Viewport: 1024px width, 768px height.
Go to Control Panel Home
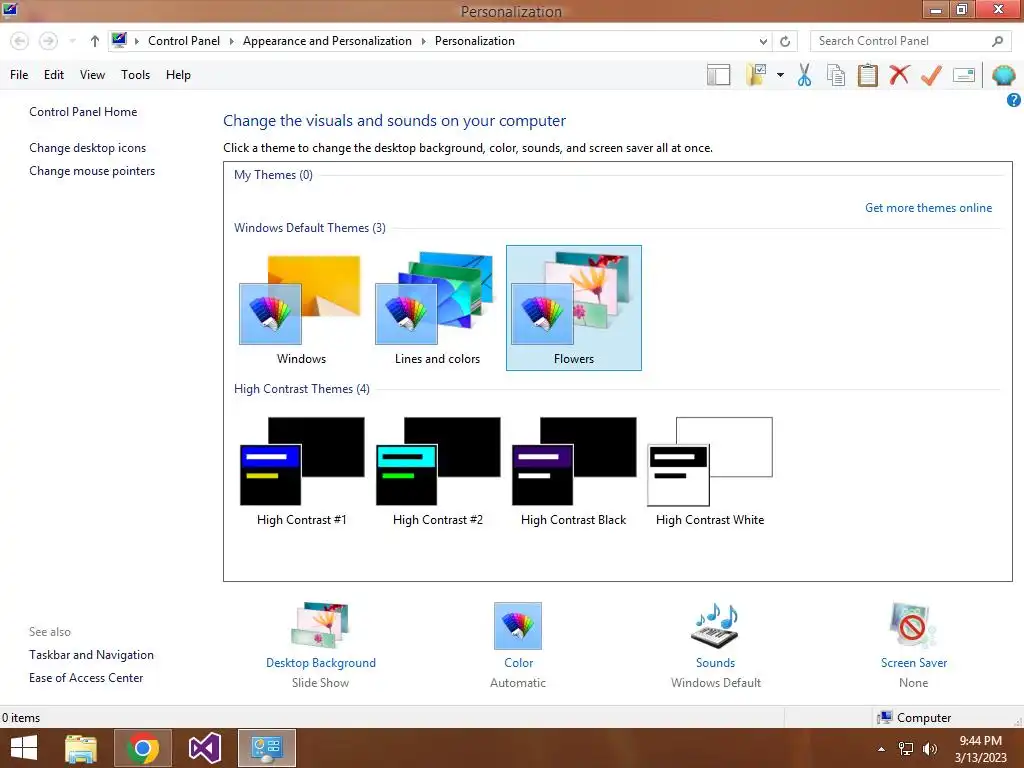(x=83, y=112)
